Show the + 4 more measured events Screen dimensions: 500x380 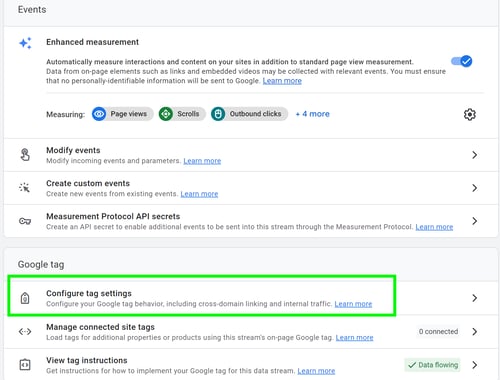pos(313,114)
